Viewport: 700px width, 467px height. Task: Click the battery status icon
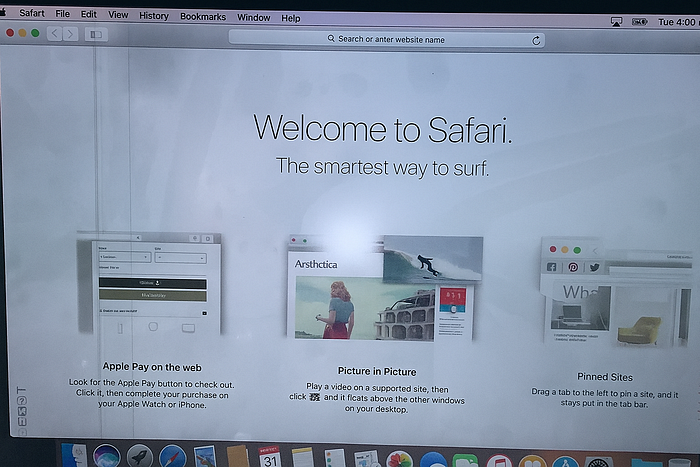pos(639,21)
